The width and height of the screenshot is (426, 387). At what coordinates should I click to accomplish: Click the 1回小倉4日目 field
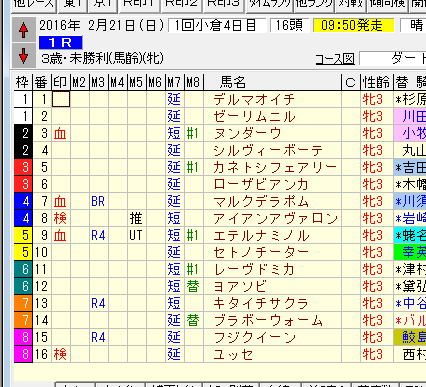217,25
